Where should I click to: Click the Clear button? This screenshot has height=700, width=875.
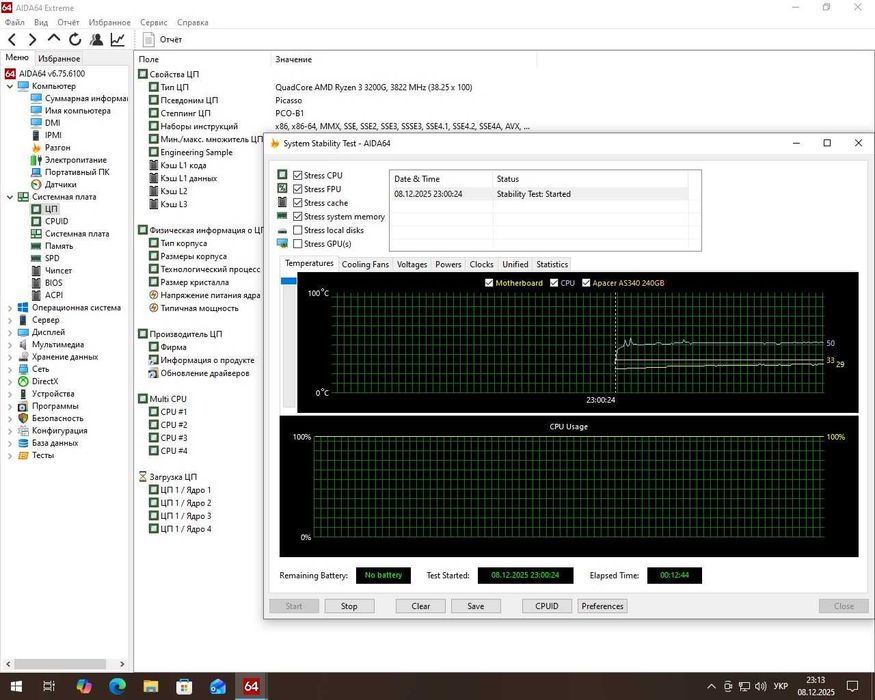click(421, 606)
